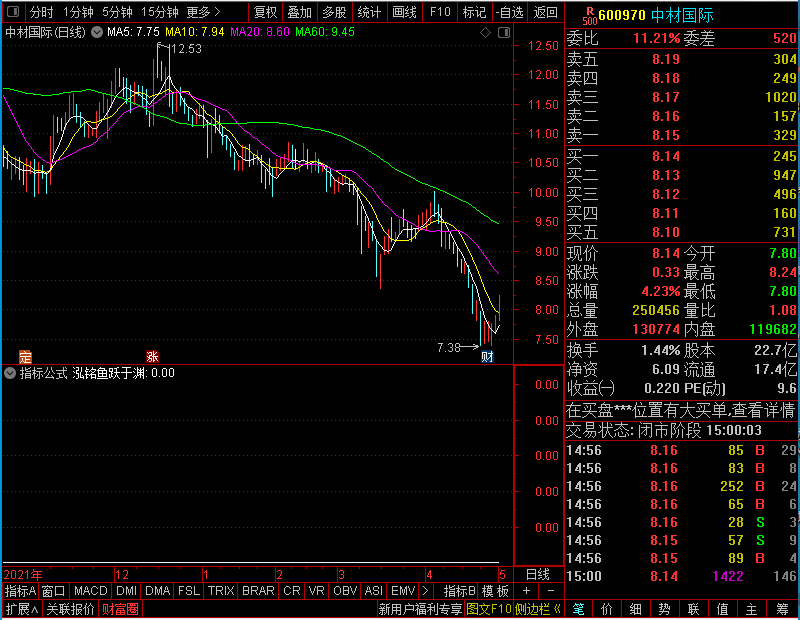Screen dimensions: 800x620
Task: Switch indicator to ASI
Action: [373, 591]
